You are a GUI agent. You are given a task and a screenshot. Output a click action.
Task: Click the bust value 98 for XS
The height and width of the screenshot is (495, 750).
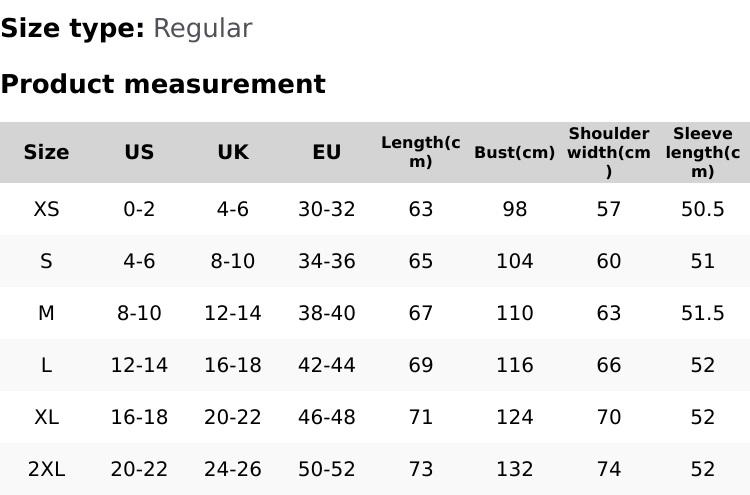click(514, 209)
